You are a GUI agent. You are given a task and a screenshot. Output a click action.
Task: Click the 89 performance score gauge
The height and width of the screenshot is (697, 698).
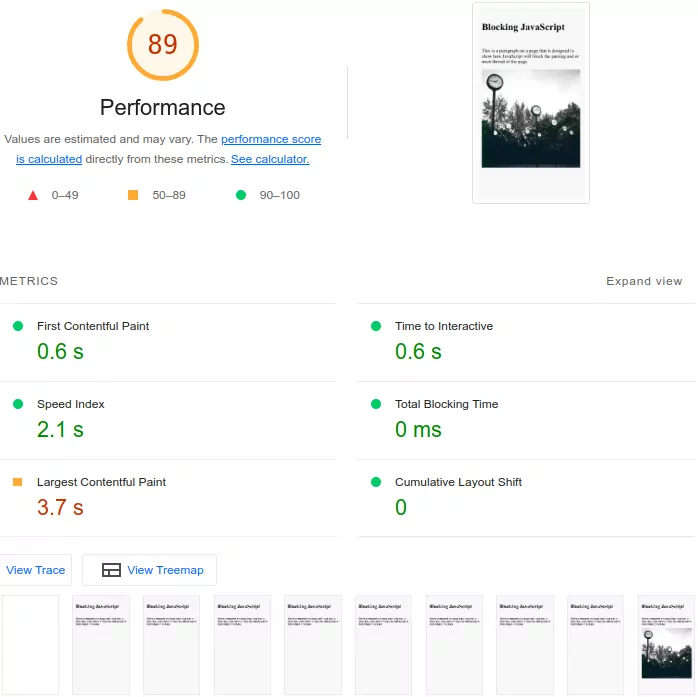[163, 45]
